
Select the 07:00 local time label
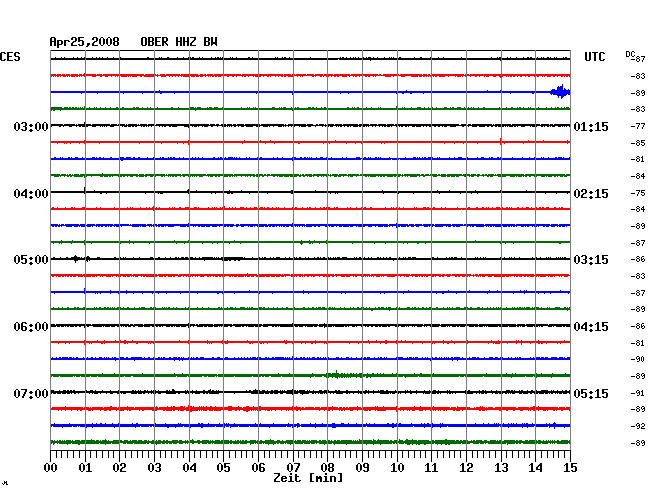[31, 393]
